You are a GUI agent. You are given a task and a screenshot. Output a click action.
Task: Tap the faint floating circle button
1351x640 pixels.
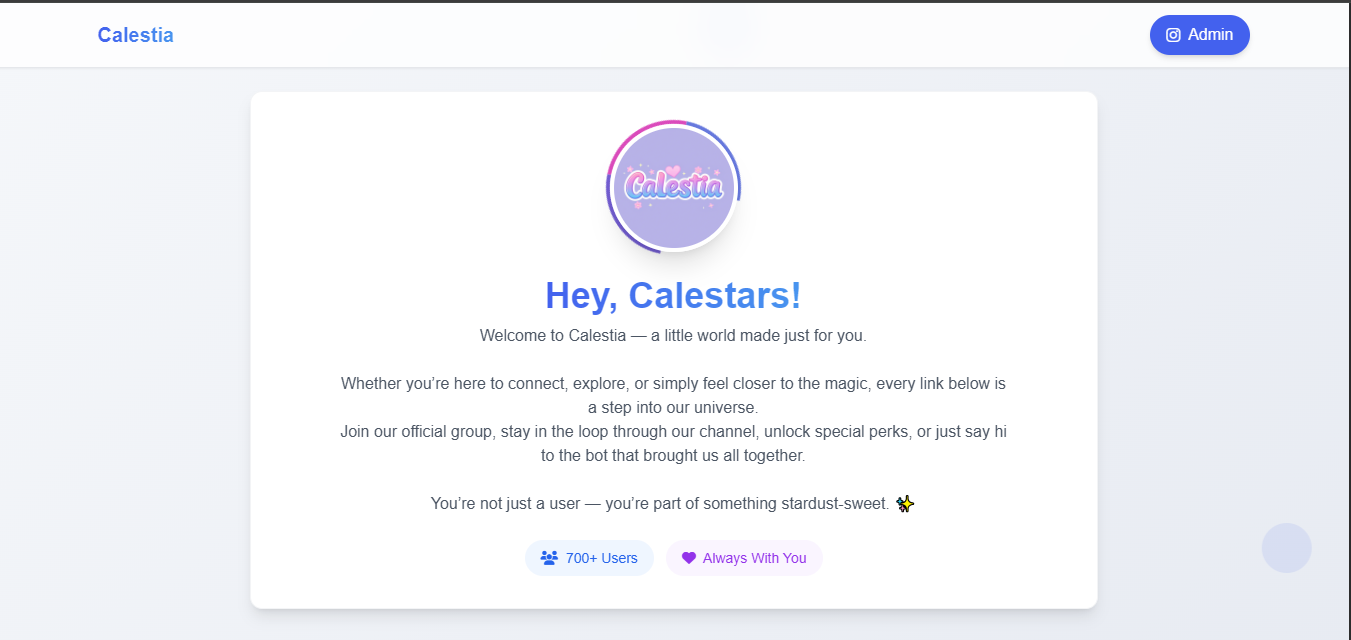coord(1286,548)
